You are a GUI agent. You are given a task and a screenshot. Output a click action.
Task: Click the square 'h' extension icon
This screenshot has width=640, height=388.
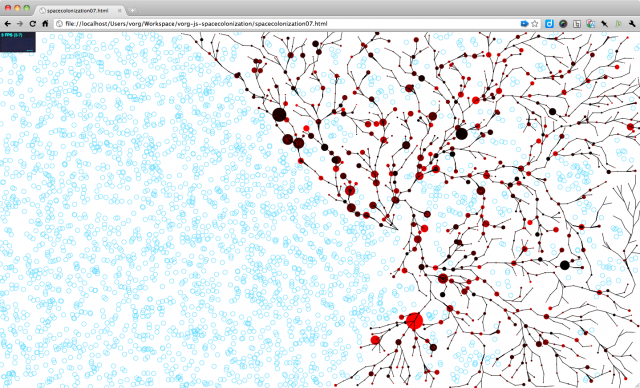577,24
